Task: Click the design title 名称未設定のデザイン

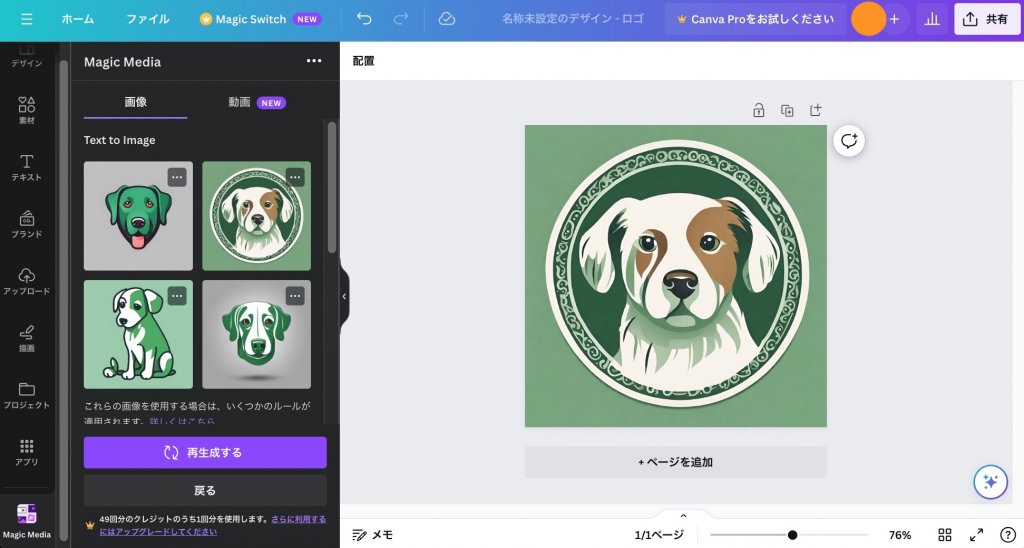Action: tap(572, 19)
